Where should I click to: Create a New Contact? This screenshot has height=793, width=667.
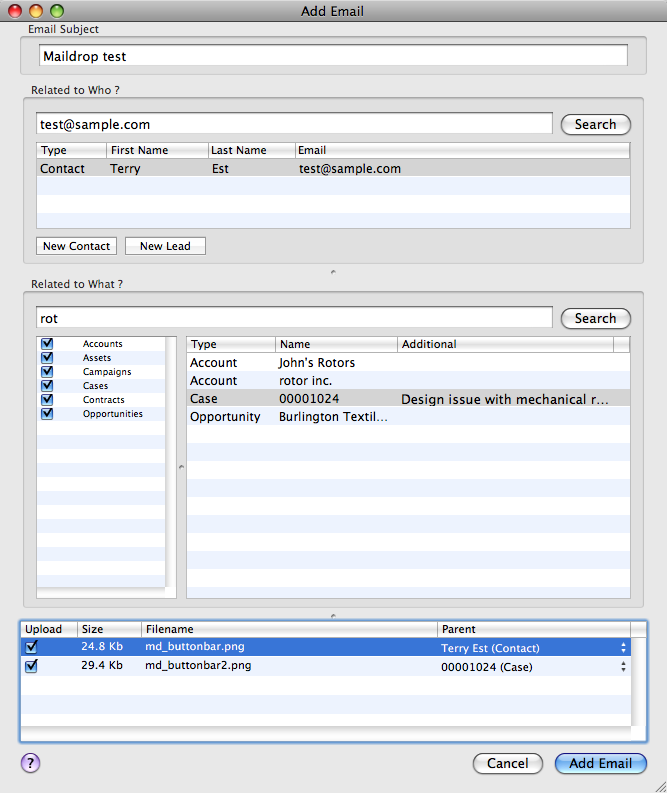click(76, 246)
